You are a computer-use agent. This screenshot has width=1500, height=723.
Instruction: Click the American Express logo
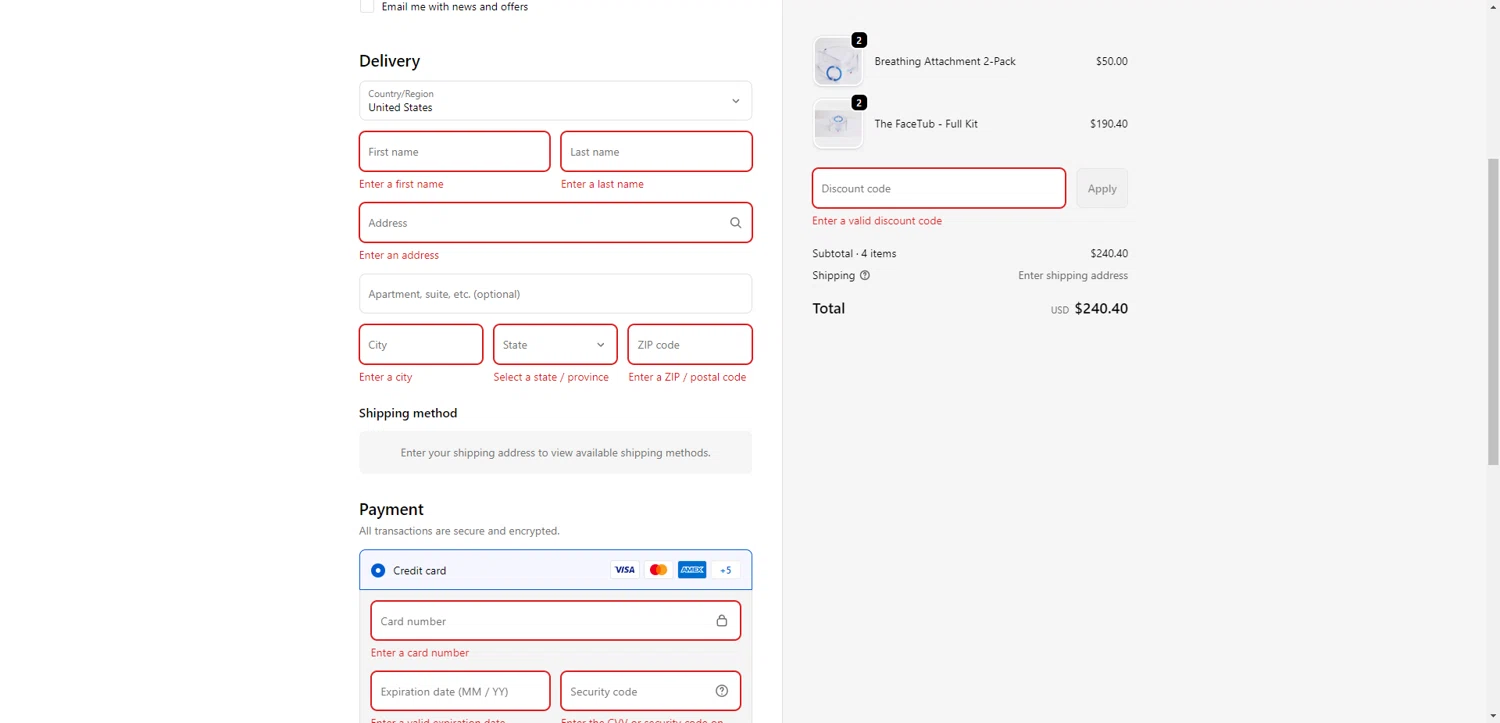pos(692,570)
